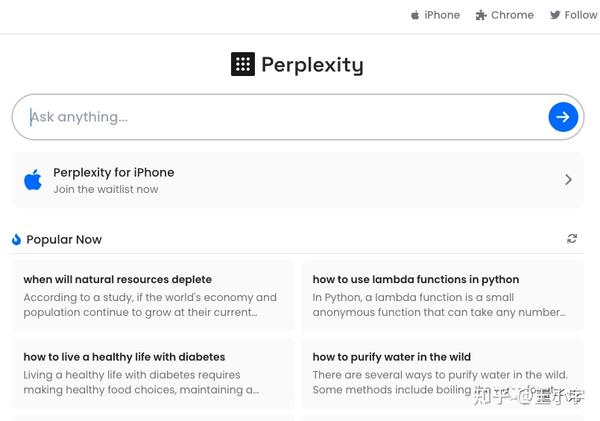Click the puzzle-piece icon beside Chrome

[481, 15]
